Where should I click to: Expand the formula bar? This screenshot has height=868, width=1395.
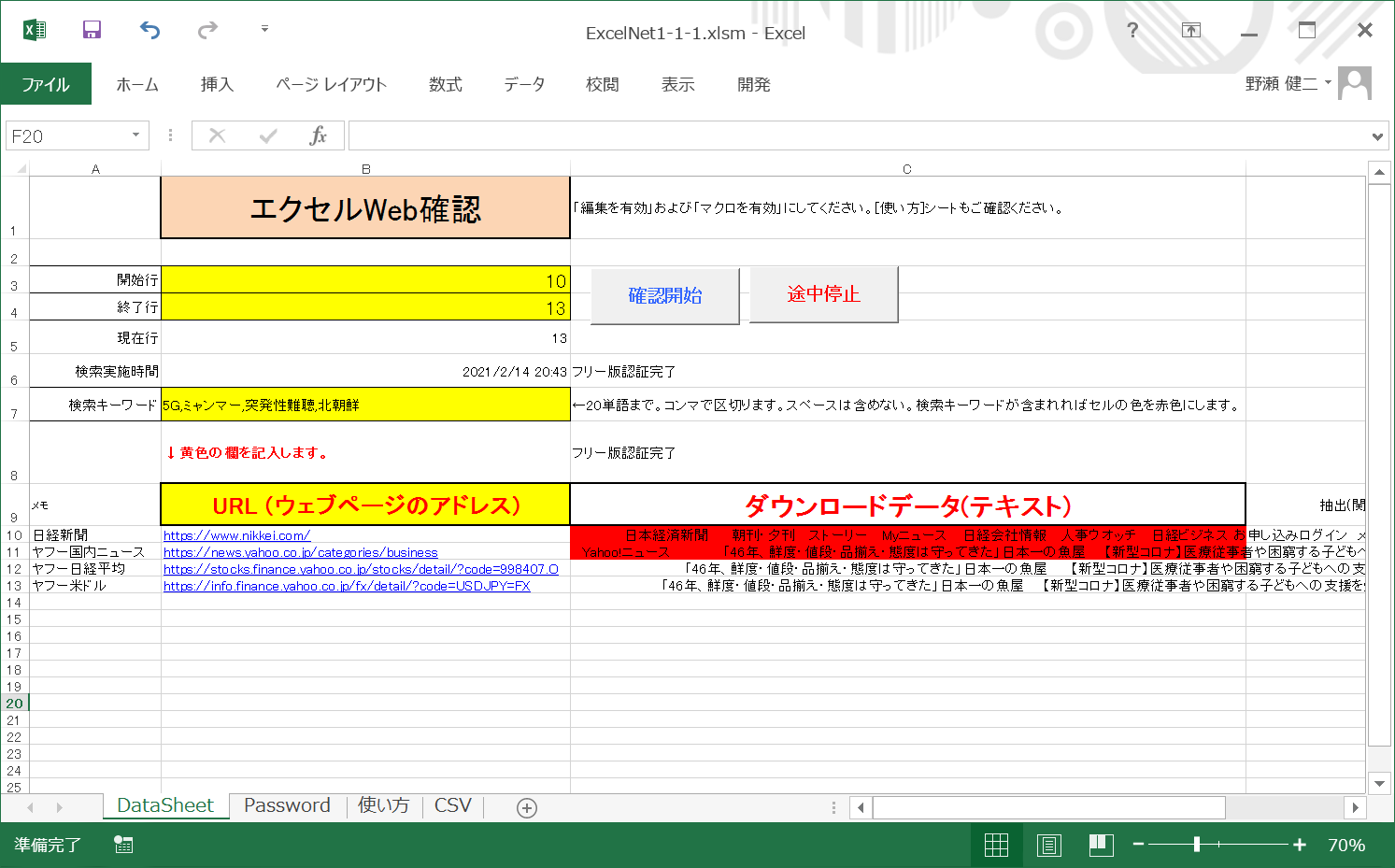tap(1377, 136)
